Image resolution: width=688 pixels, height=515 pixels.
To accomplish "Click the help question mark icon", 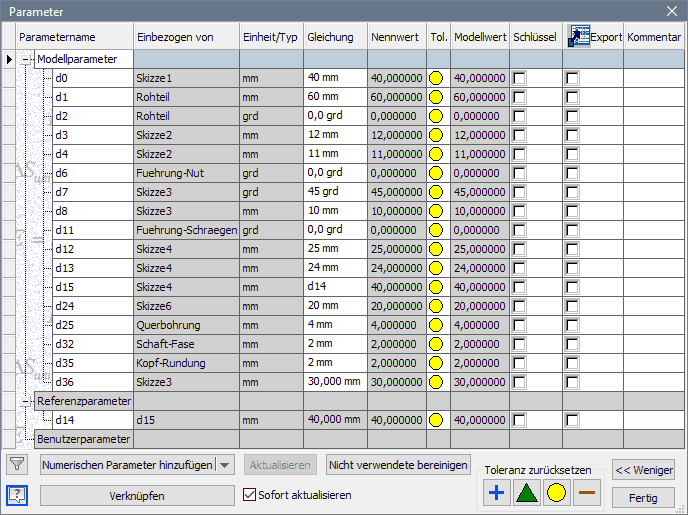I will pyautogui.click(x=17, y=495).
